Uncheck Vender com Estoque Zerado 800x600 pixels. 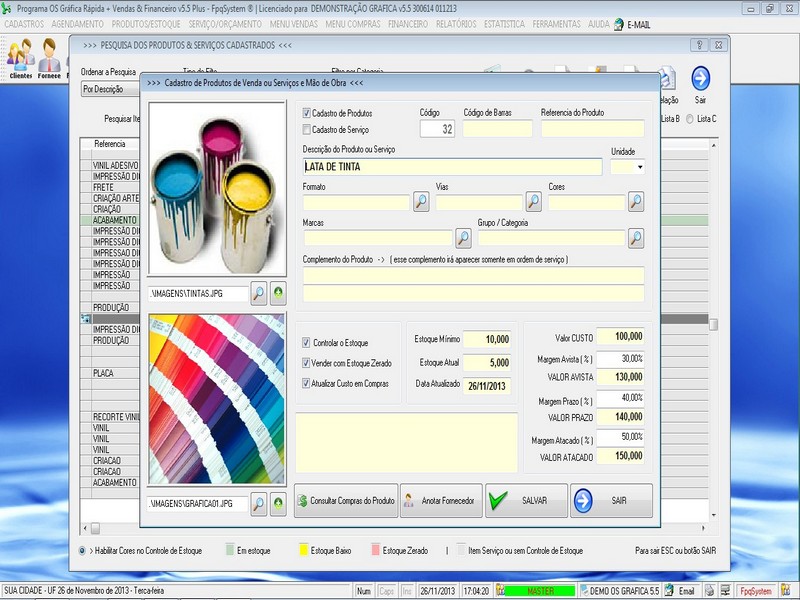[x=307, y=363]
